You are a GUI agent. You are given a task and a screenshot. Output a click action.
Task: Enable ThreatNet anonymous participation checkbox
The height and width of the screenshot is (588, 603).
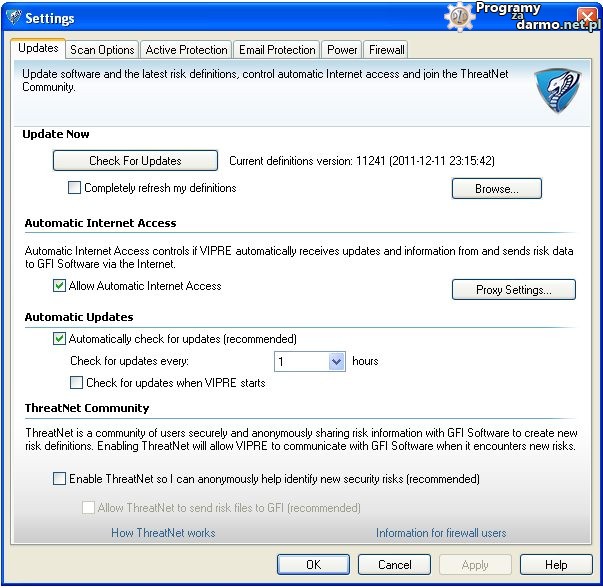[x=59, y=479]
